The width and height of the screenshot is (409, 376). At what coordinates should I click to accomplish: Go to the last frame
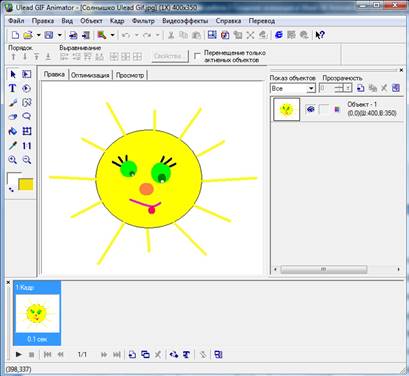pos(117,355)
